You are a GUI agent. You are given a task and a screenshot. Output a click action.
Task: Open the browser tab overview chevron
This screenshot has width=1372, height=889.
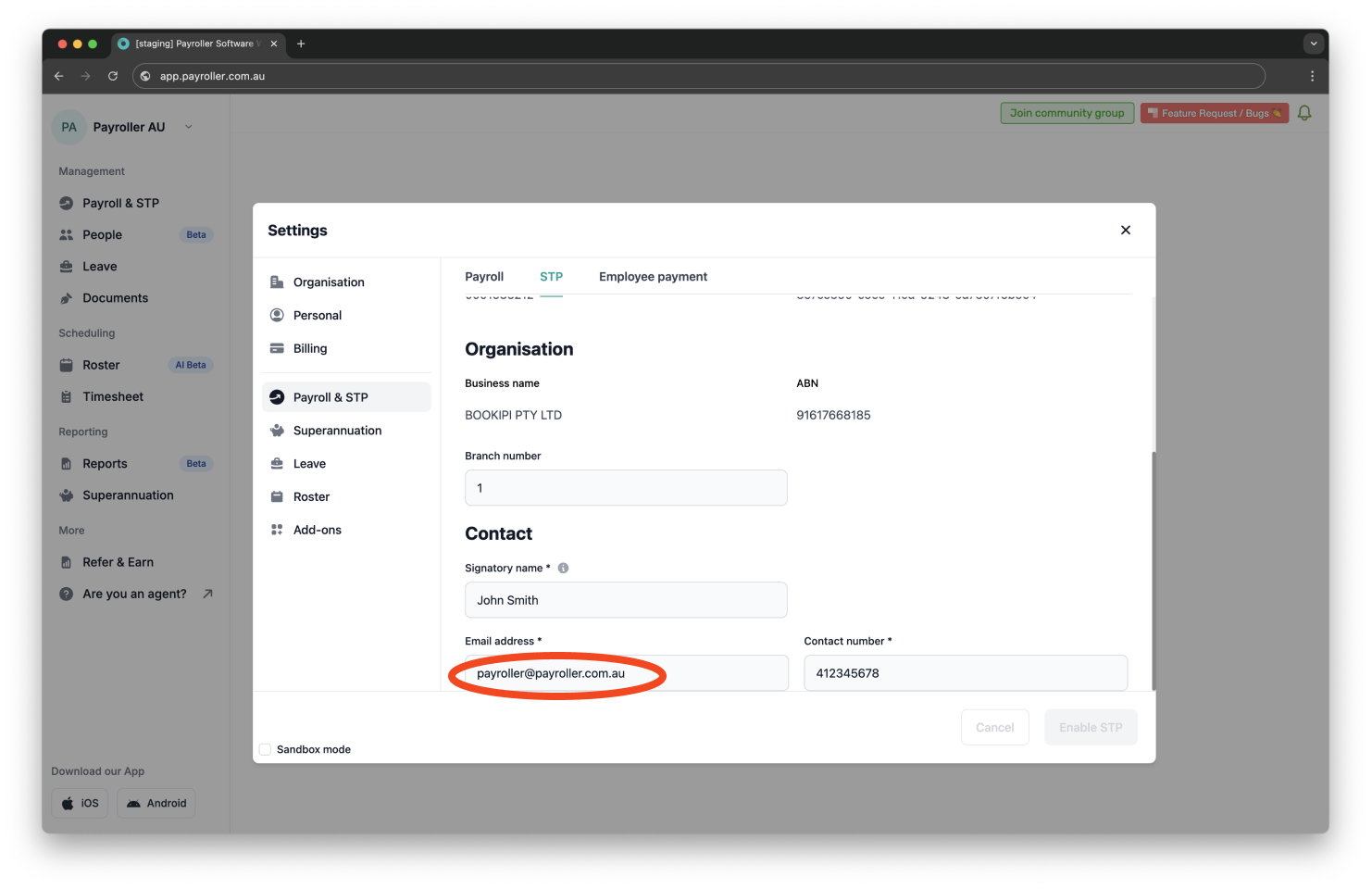(x=1313, y=43)
